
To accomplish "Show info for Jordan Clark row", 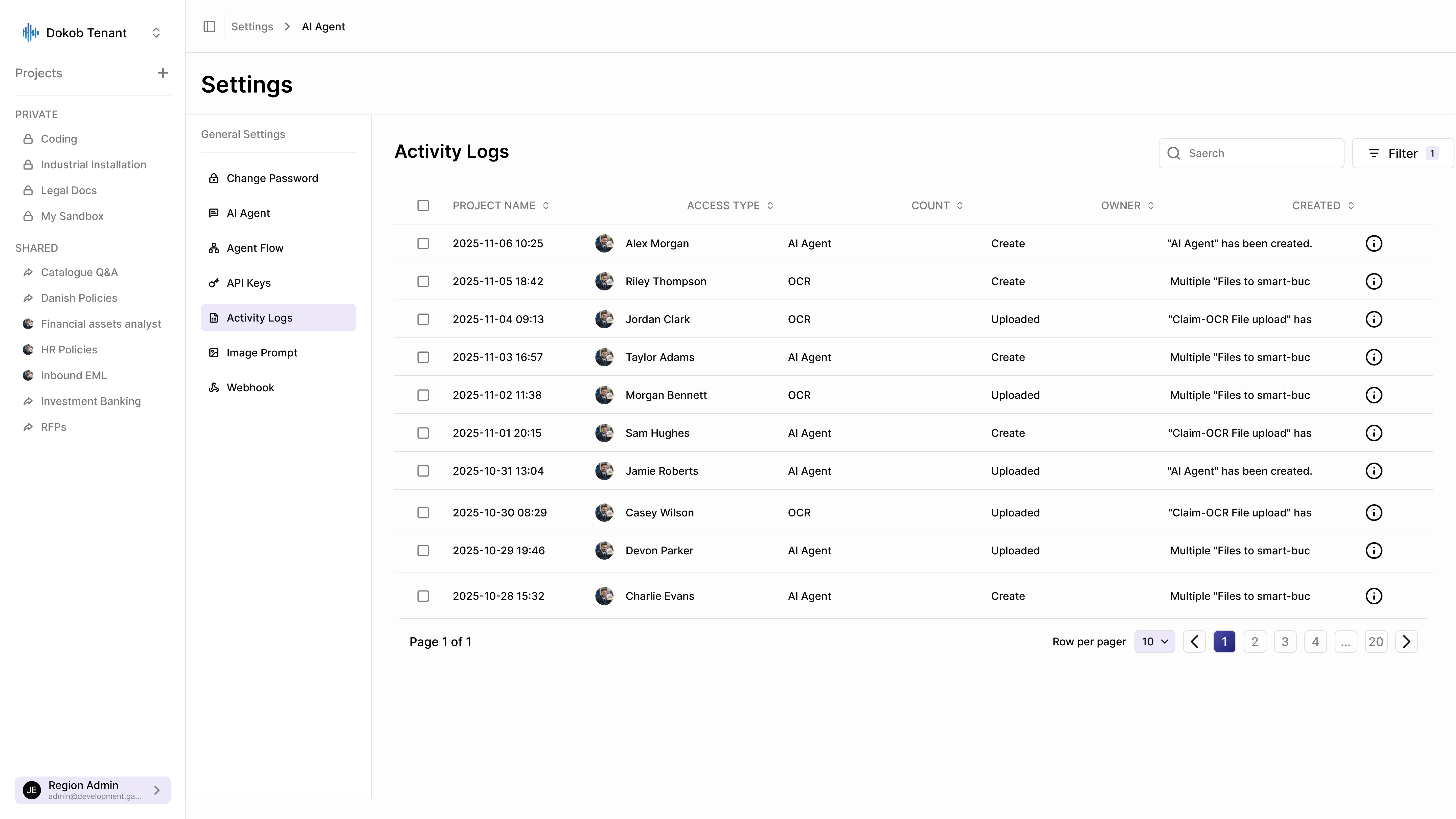I will point(1374,319).
